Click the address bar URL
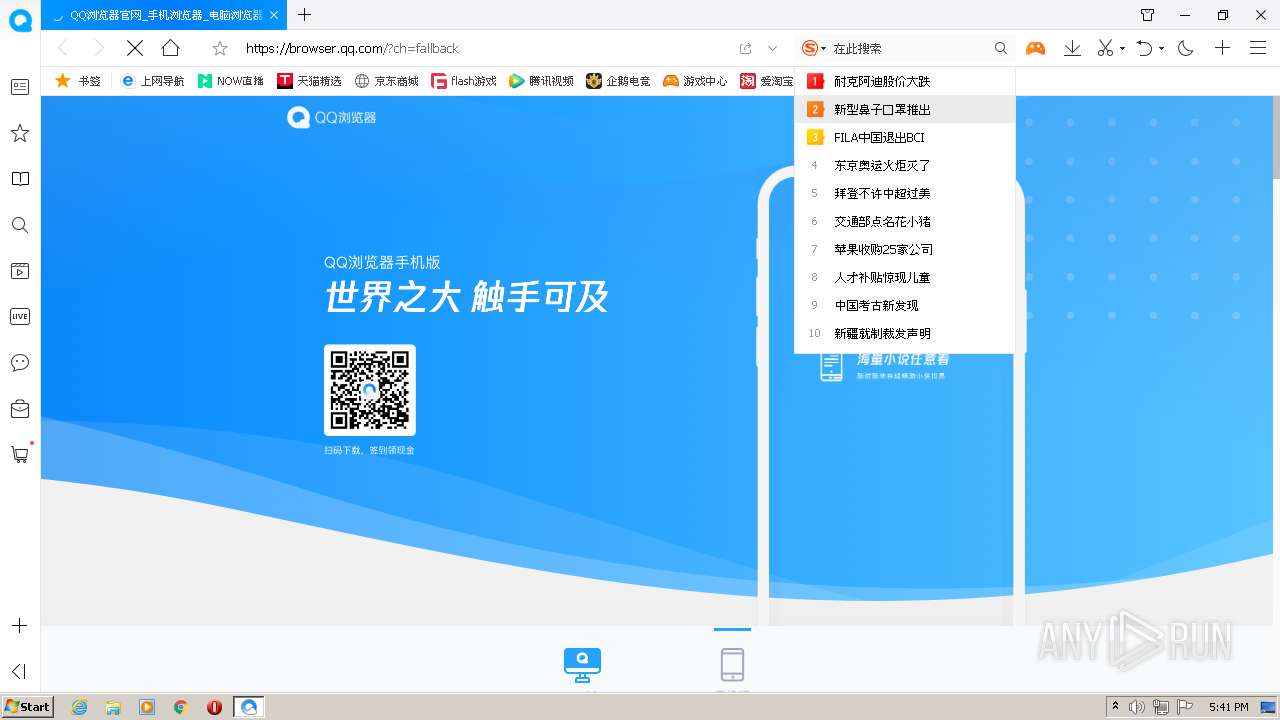 click(x=352, y=48)
